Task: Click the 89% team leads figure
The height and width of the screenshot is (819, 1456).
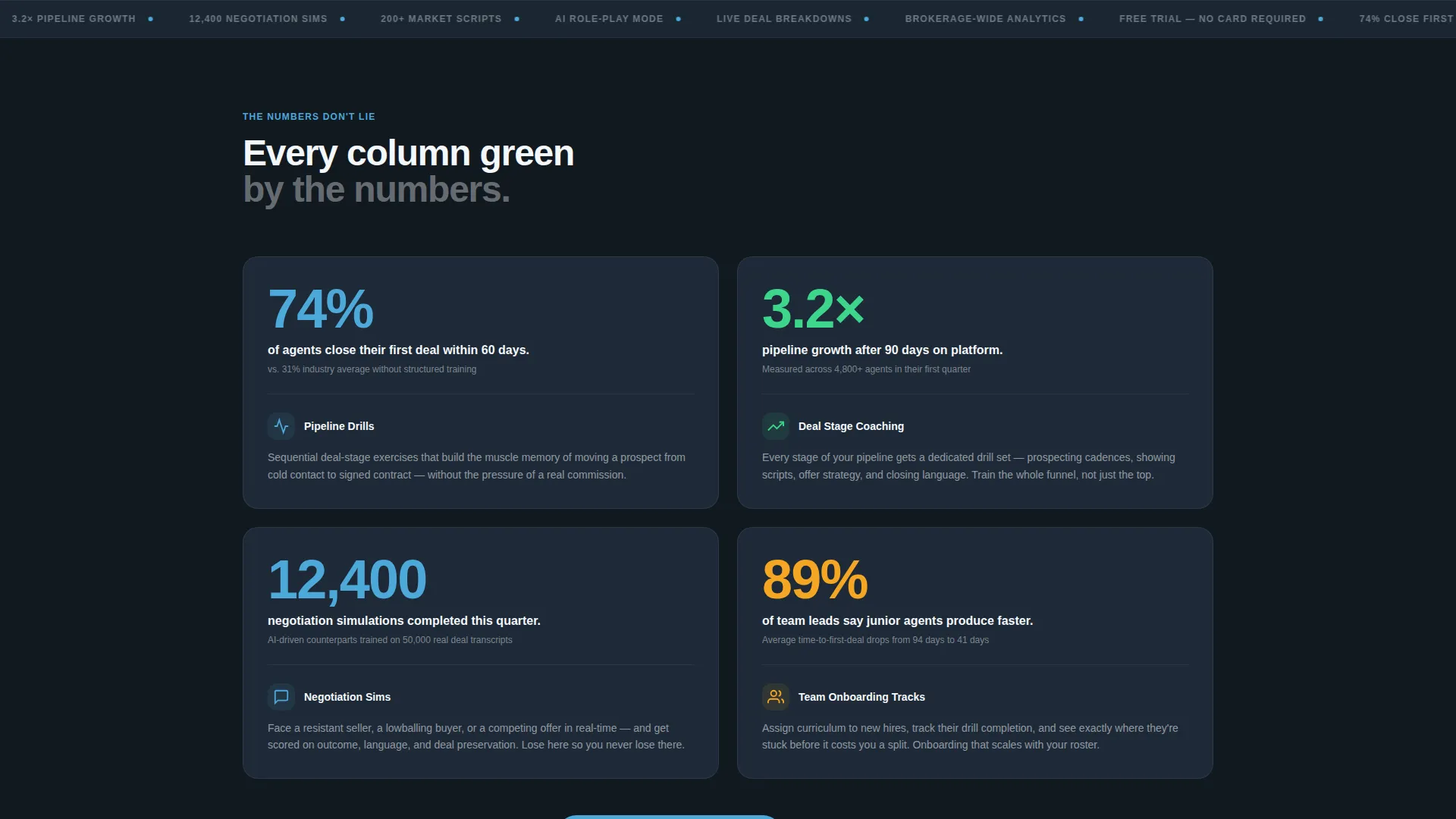Action: point(814,579)
